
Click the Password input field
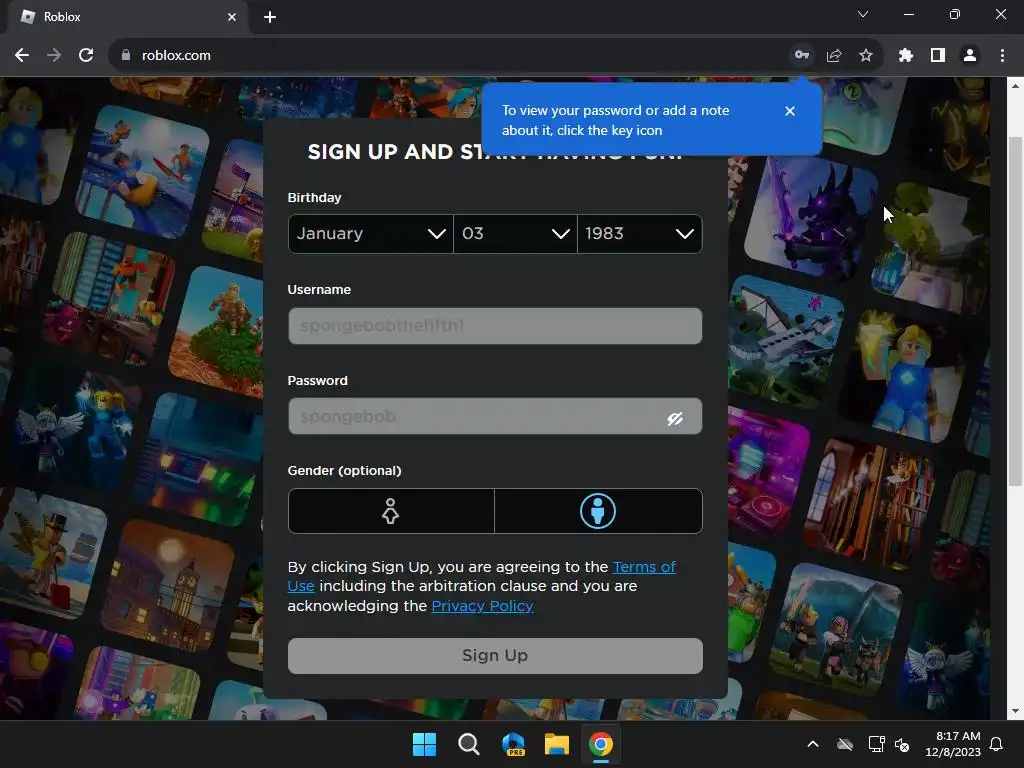(495, 417)
